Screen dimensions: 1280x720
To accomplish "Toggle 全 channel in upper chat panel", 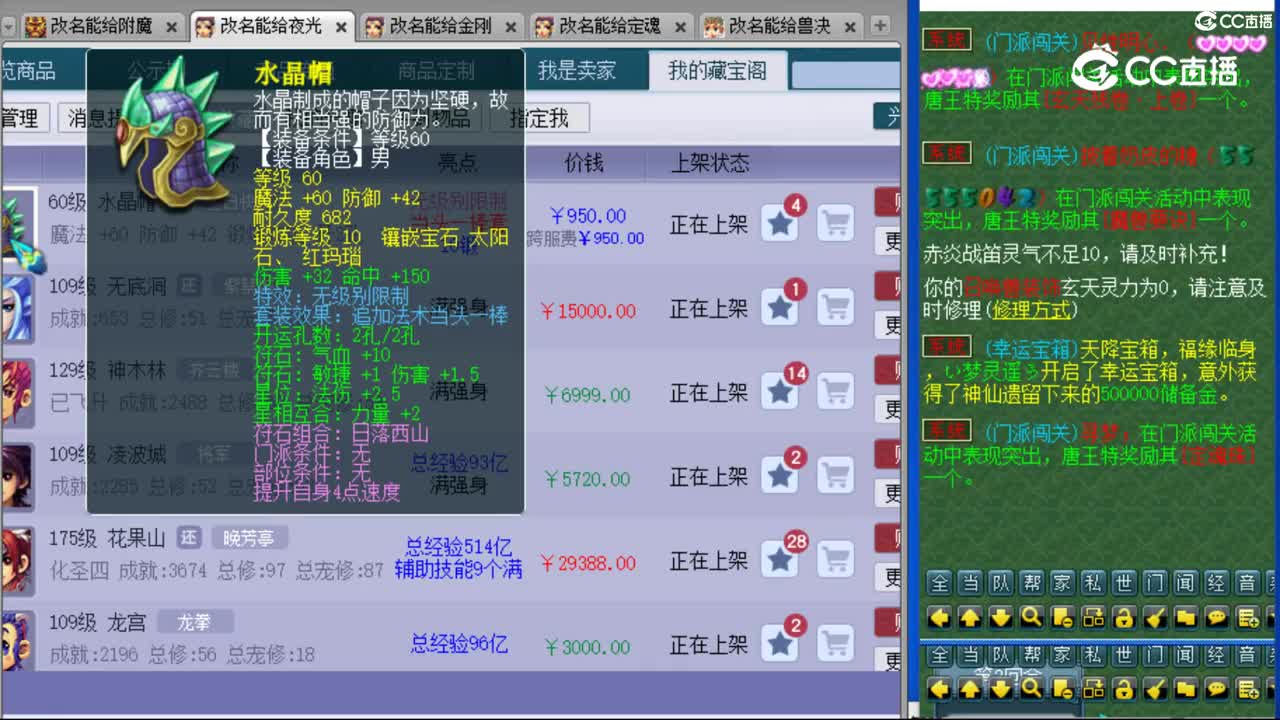I will coord(939,582).
